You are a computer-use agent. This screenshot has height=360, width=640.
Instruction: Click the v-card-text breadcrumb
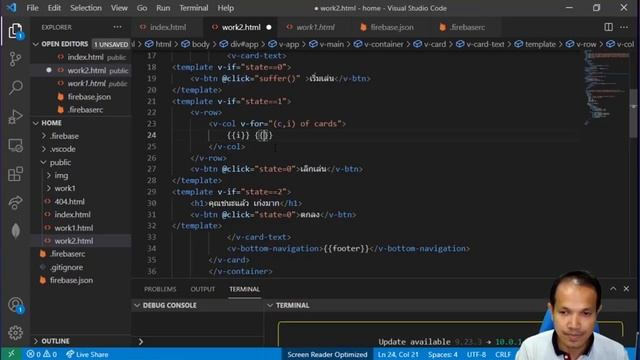click(x=485, y=44)
